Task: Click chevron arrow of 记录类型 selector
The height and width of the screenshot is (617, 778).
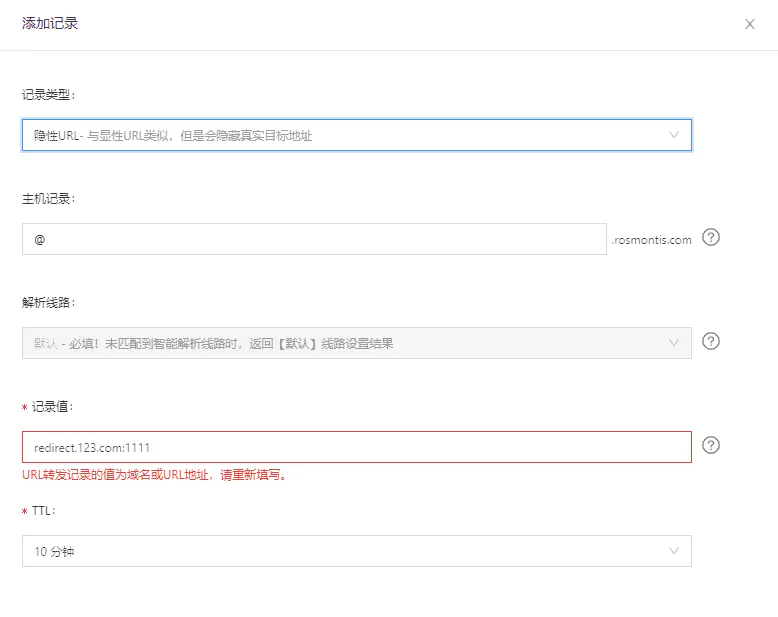Action: click(673, 135)
